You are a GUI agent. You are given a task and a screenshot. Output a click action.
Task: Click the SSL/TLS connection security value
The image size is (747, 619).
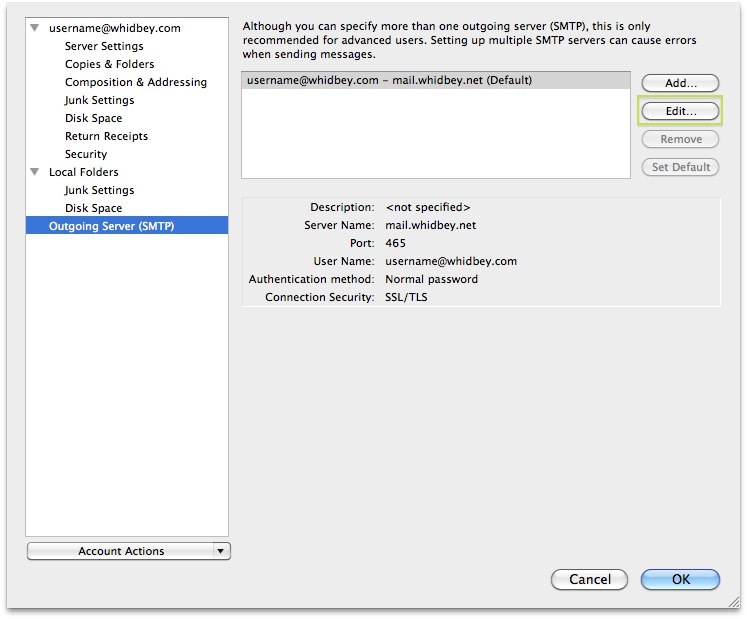[406, 297]
